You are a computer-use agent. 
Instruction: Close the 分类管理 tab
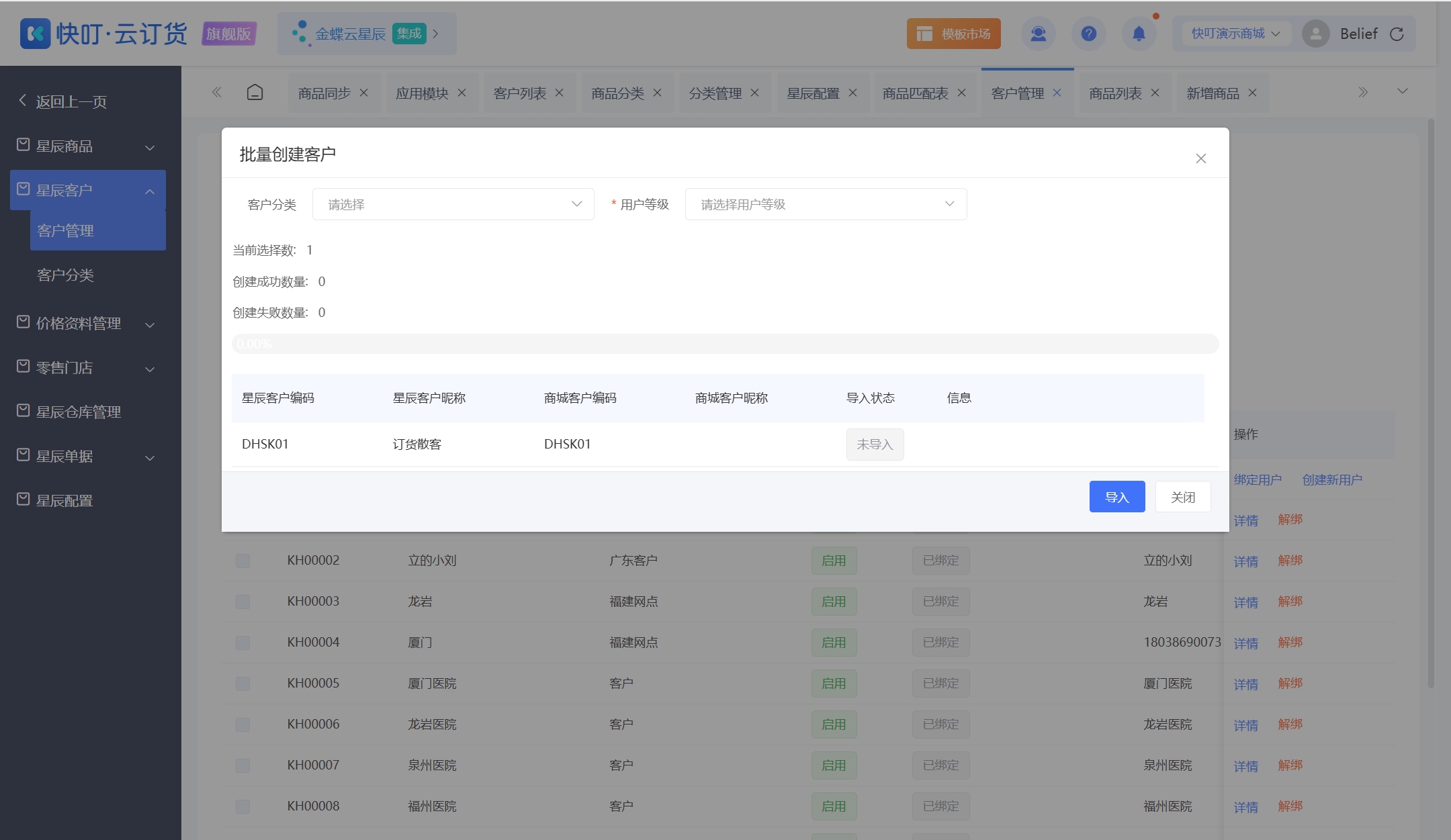(754, 93)
